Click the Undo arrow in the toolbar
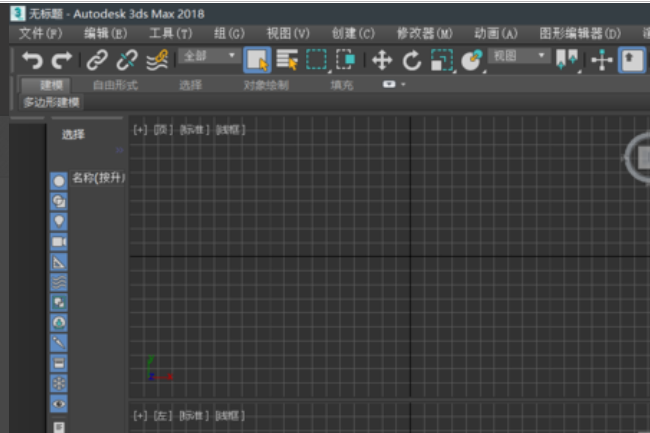 32,61
